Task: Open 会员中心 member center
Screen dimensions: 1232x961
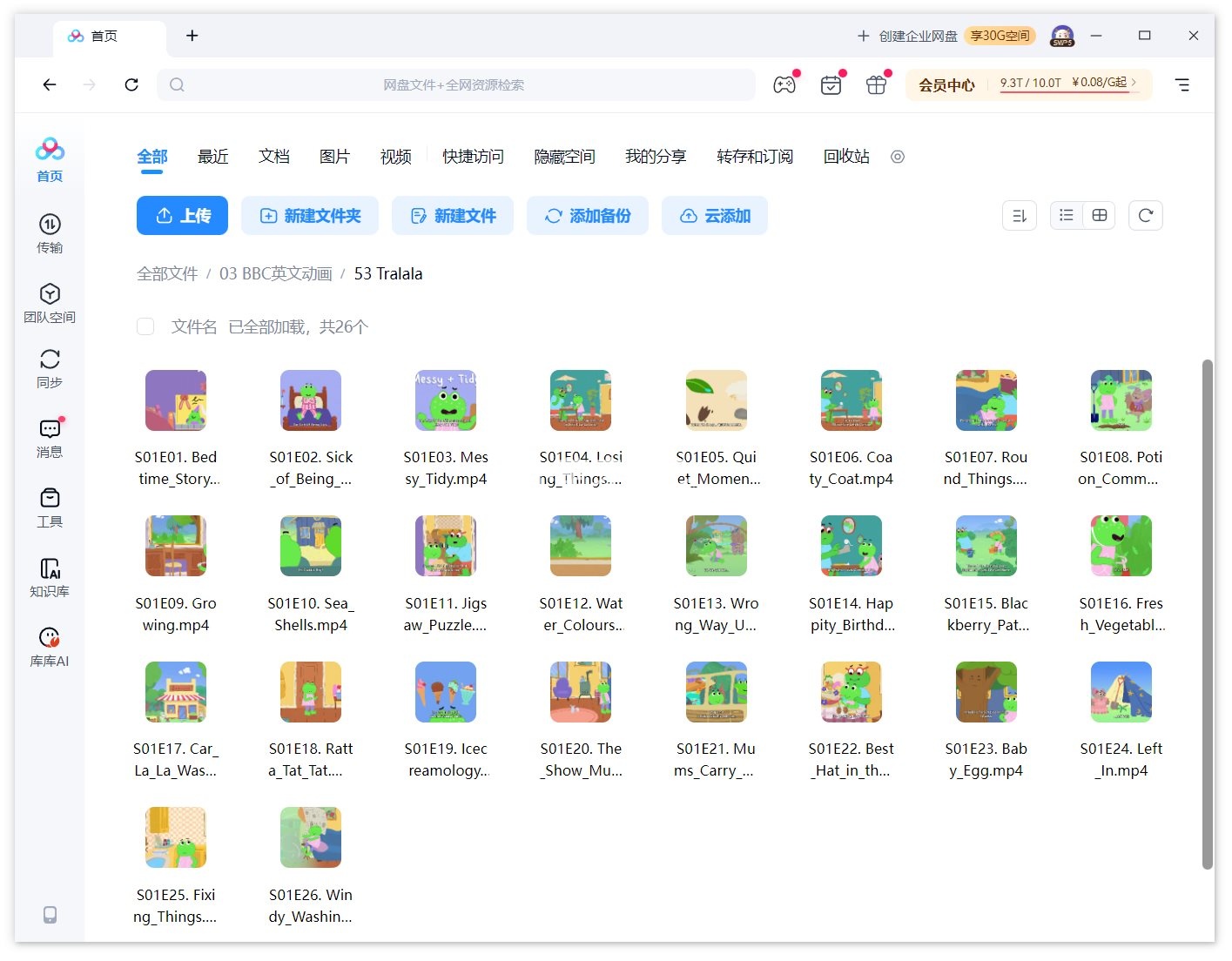Action: pos(946,85)
